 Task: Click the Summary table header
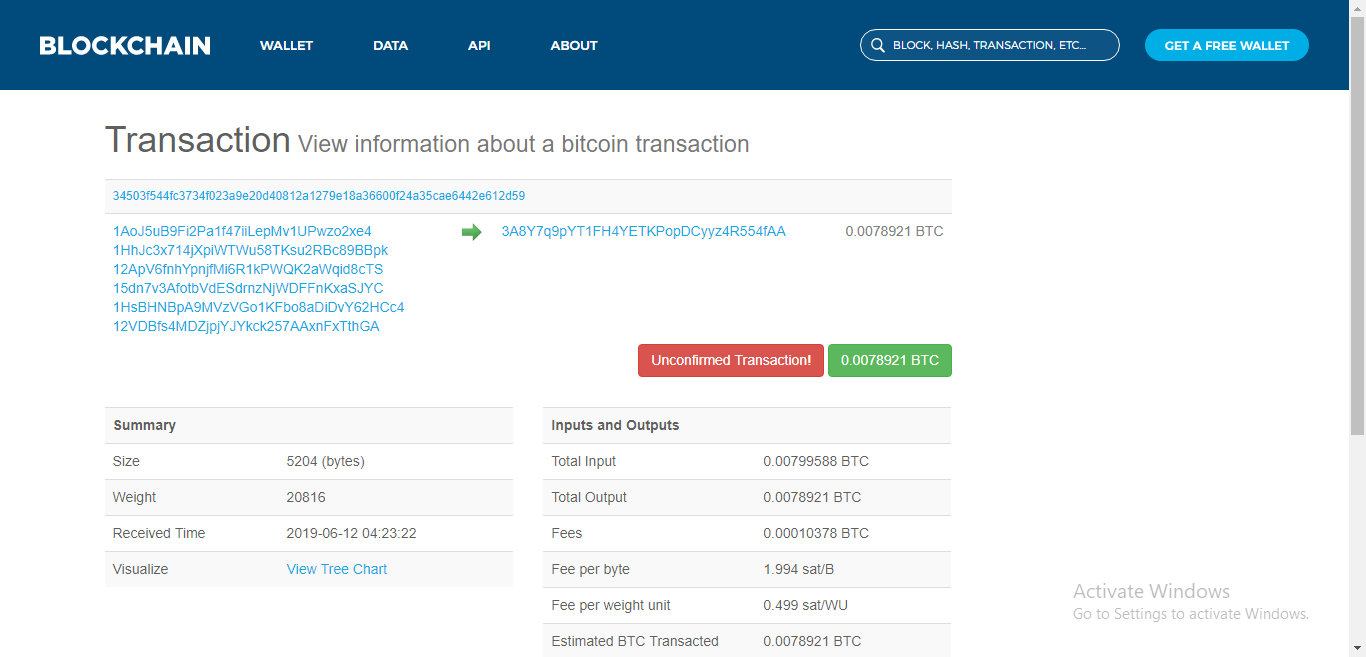point(309,425)
